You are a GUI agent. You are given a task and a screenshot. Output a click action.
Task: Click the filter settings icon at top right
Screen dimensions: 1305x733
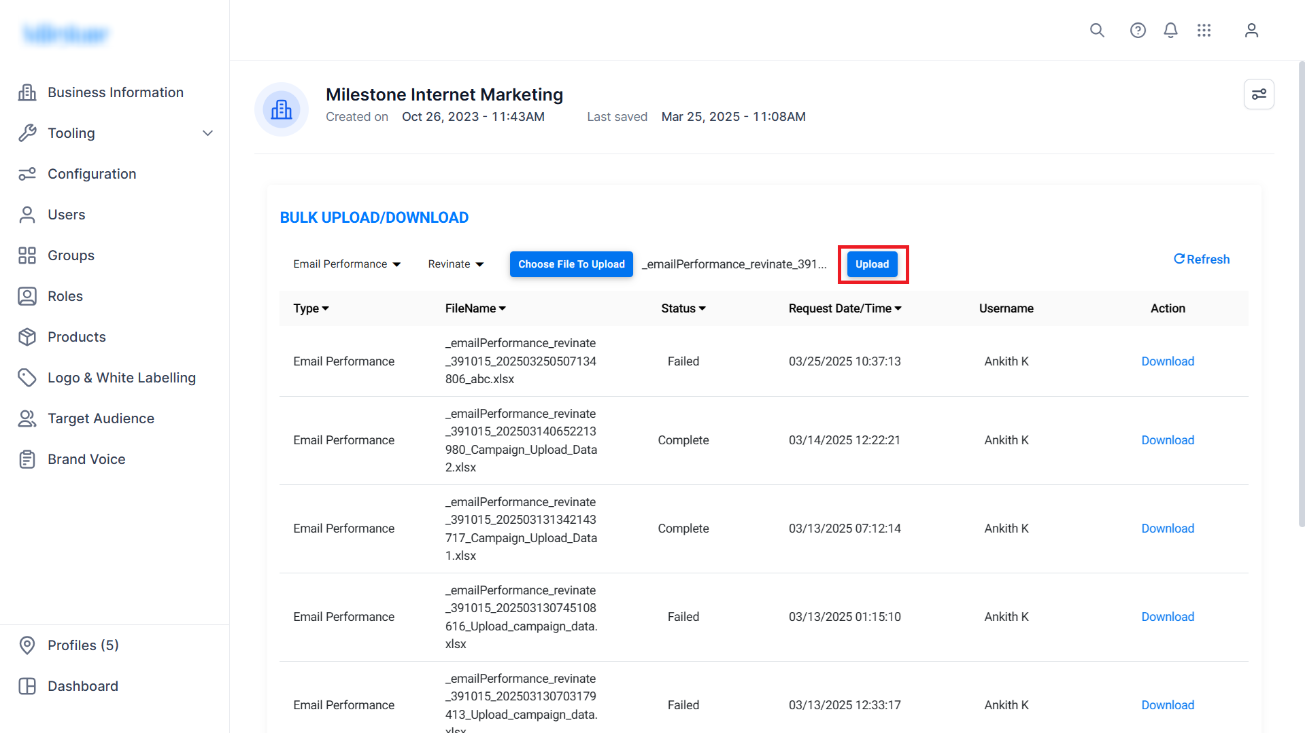pos(1259,94)
